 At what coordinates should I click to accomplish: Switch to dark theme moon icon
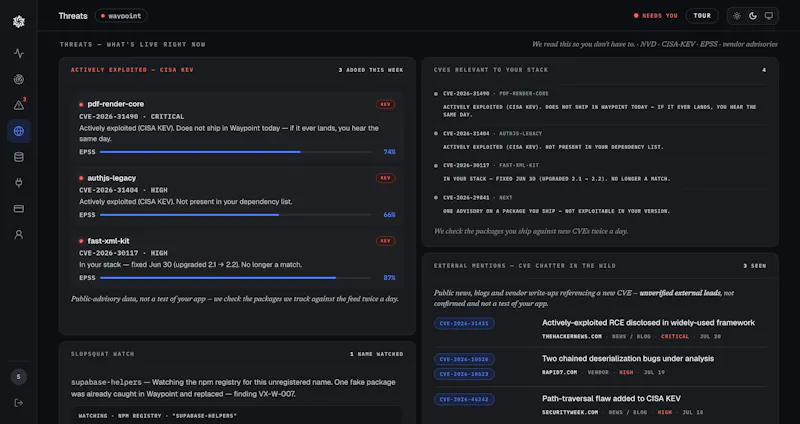[753, 16]
